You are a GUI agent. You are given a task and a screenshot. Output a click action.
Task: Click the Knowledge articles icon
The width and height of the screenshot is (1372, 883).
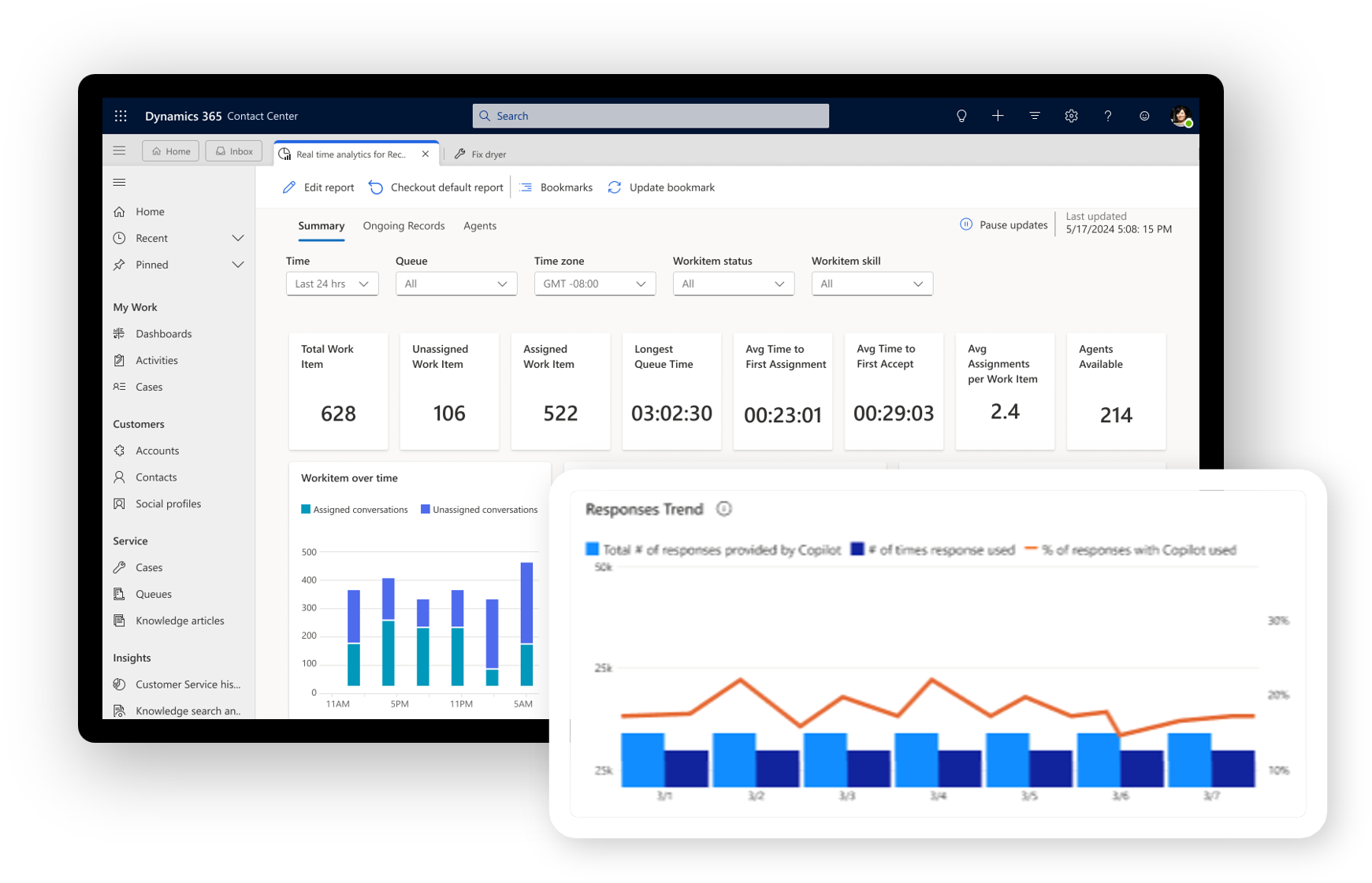tap(119, 620)
